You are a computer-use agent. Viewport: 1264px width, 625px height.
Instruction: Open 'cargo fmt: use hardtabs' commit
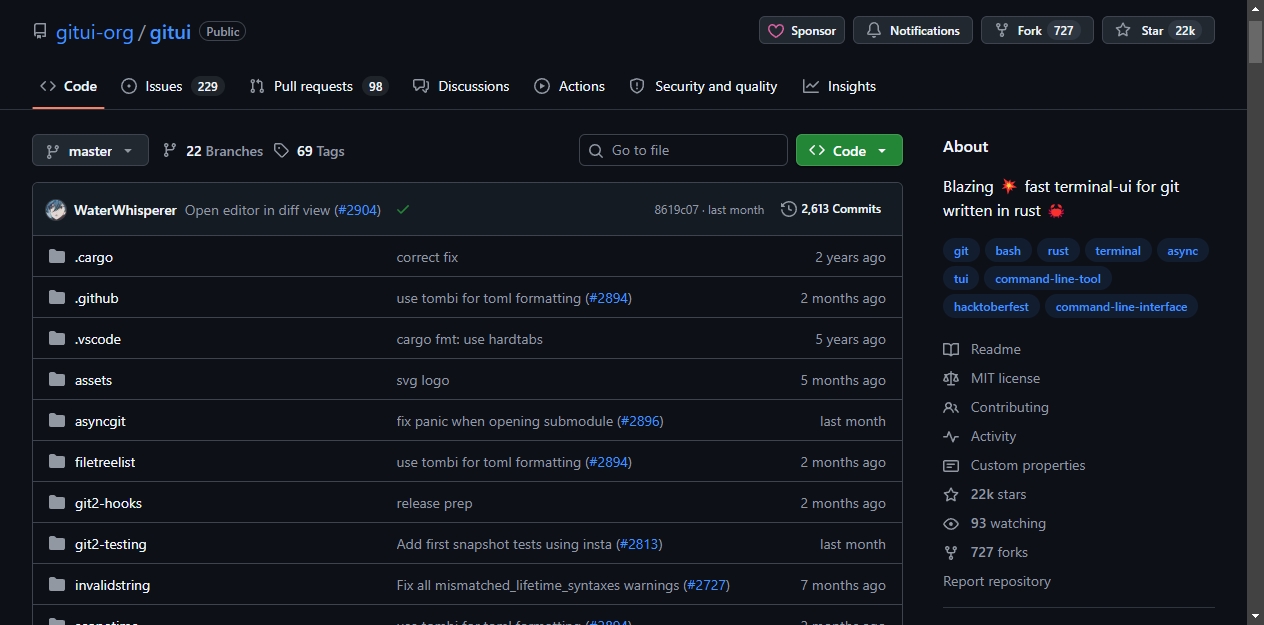pyautogui.click(x=470, y=339)
